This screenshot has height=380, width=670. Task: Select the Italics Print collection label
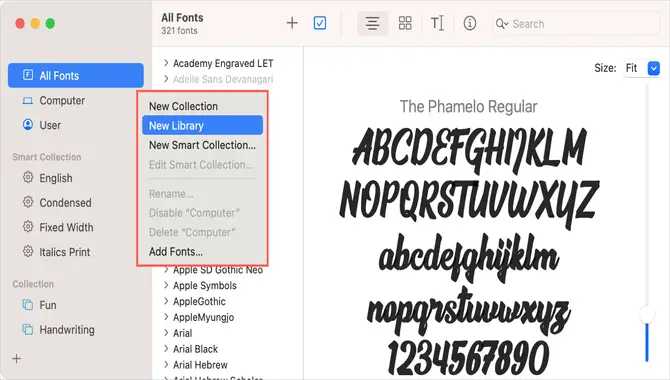click(x=65, y=252)
